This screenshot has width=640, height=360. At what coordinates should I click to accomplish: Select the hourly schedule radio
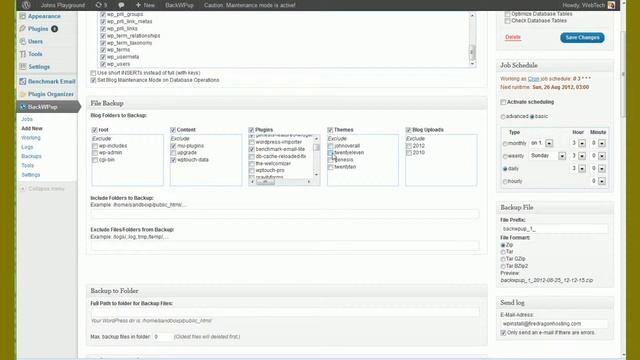(x=505, y=182)
